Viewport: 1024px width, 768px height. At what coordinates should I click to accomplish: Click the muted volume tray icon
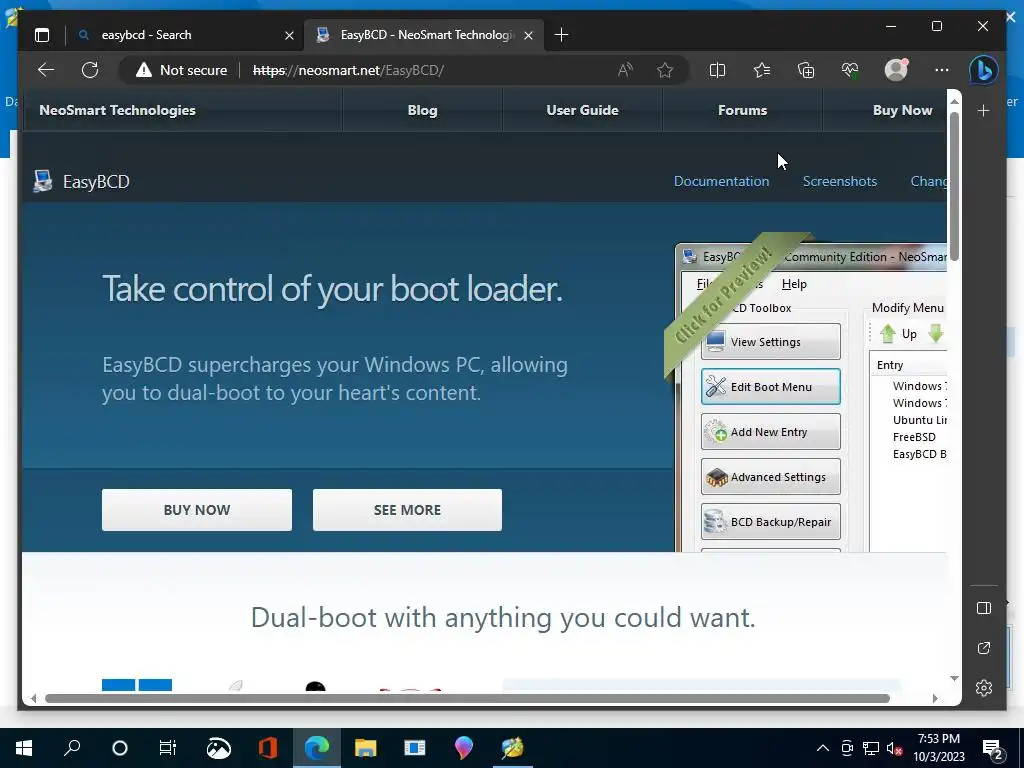894,748
